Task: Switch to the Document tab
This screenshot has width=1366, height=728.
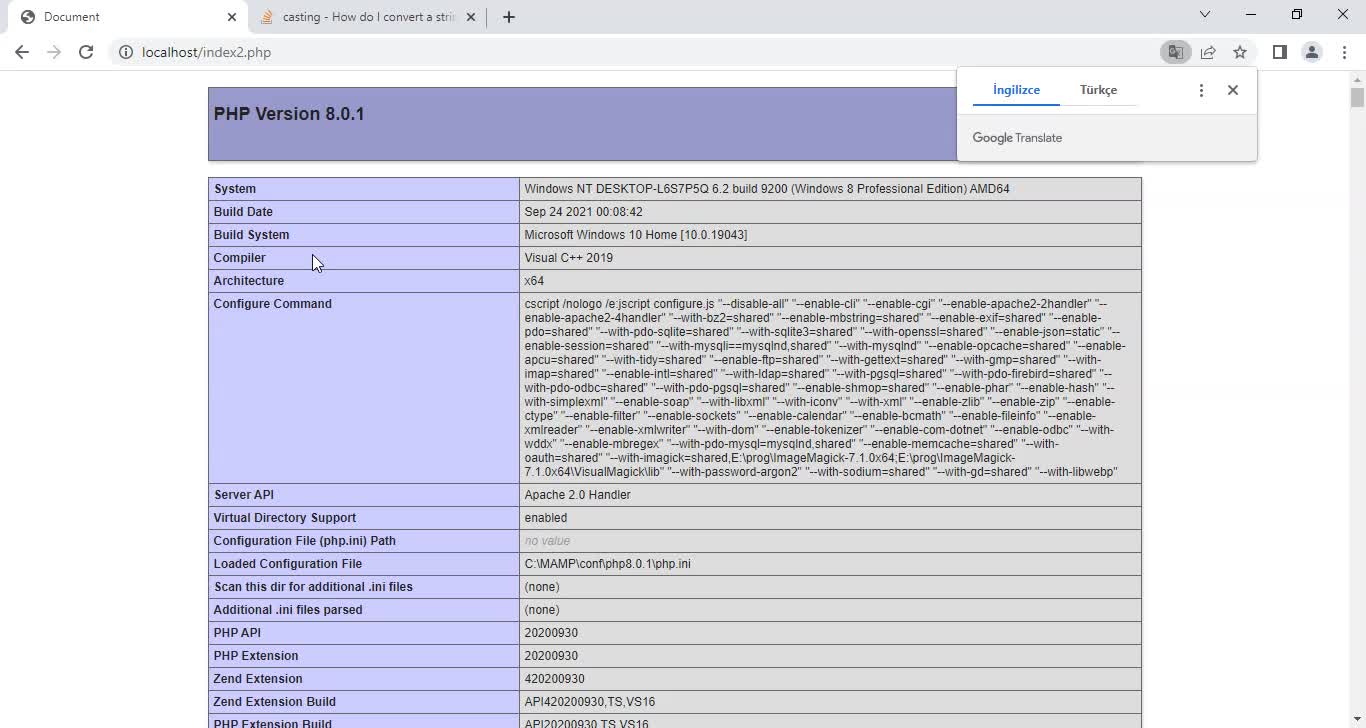Action: point(128,17)
